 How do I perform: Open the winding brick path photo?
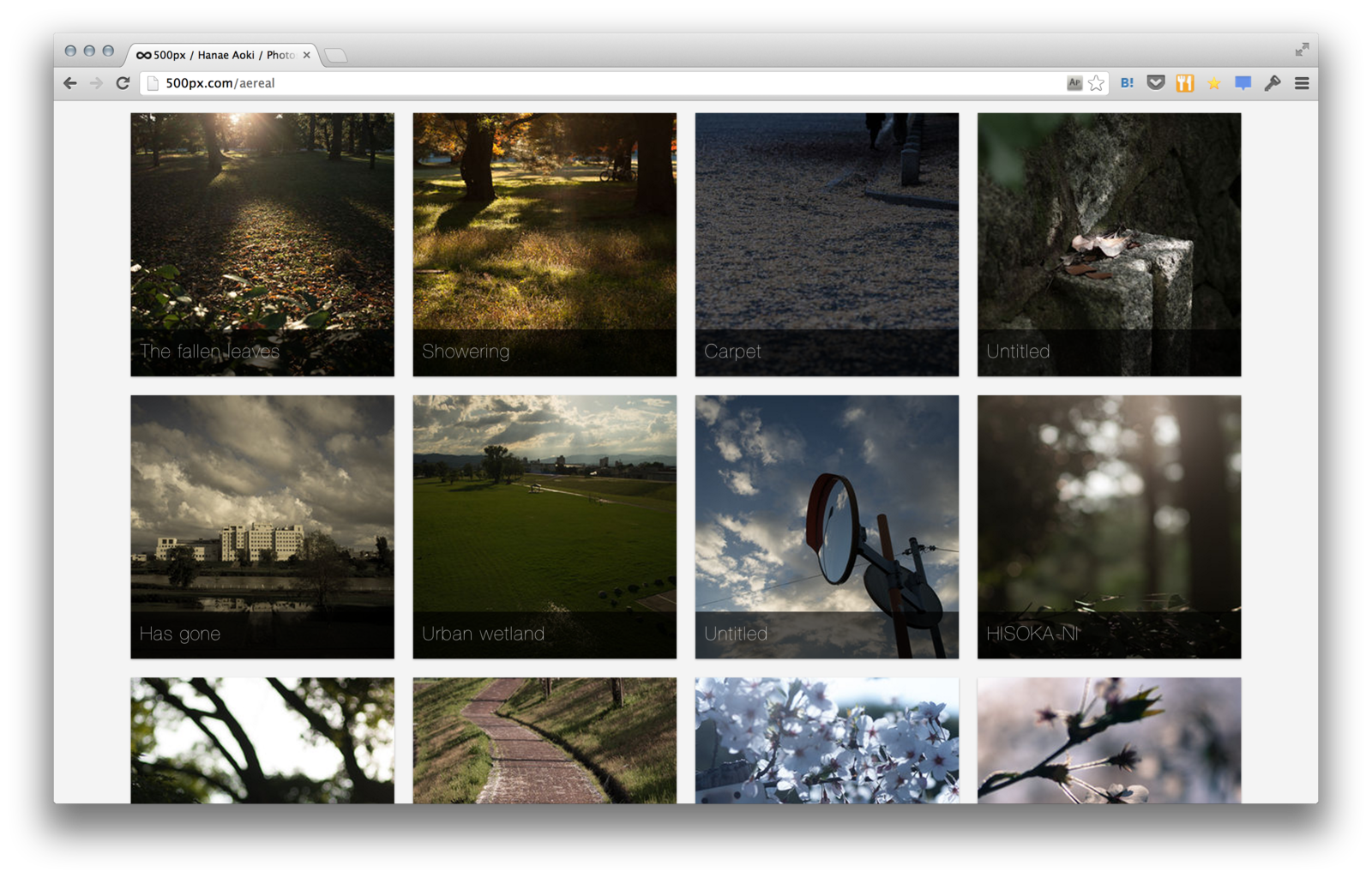(545, 741)
